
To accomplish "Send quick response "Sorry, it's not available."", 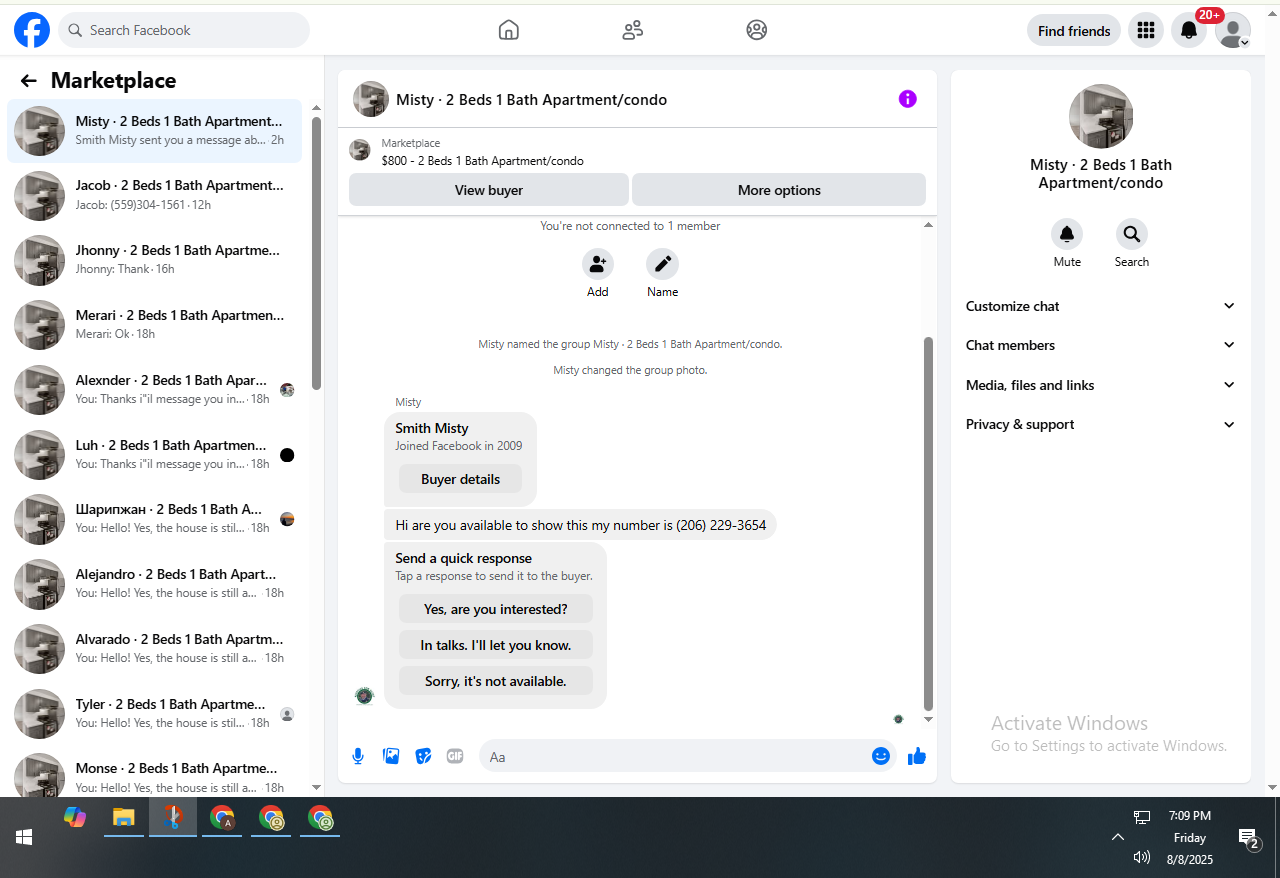I will (495, 681).
